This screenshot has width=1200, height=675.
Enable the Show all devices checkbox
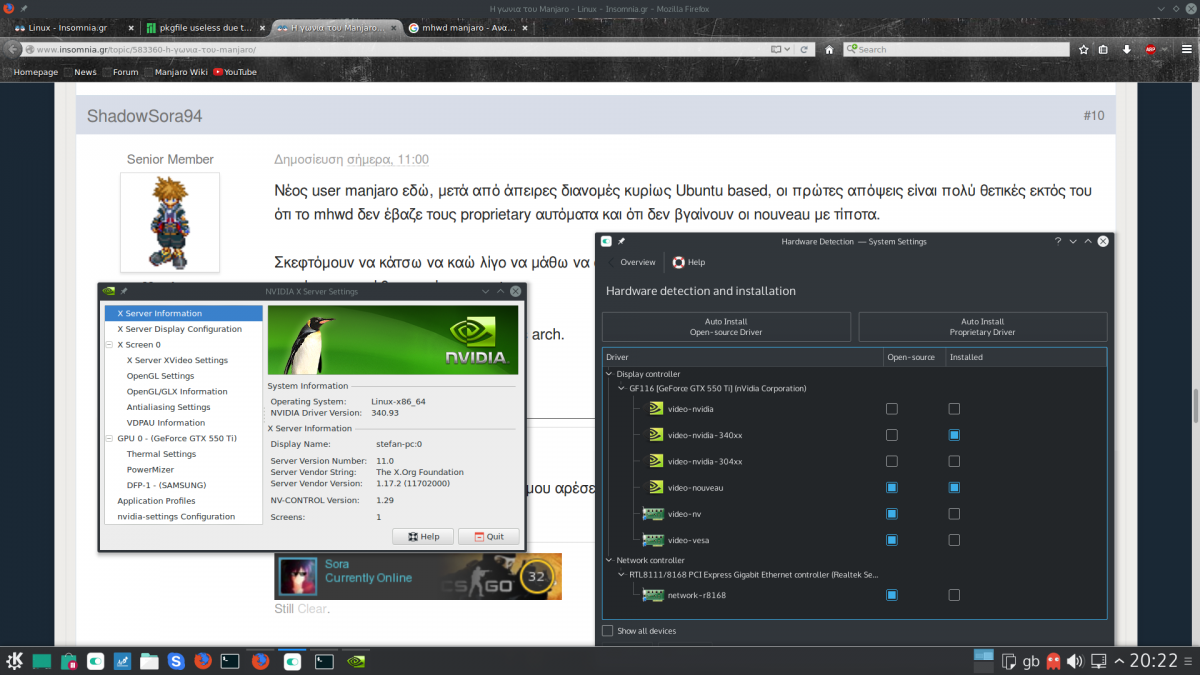[x=608, y=631]
